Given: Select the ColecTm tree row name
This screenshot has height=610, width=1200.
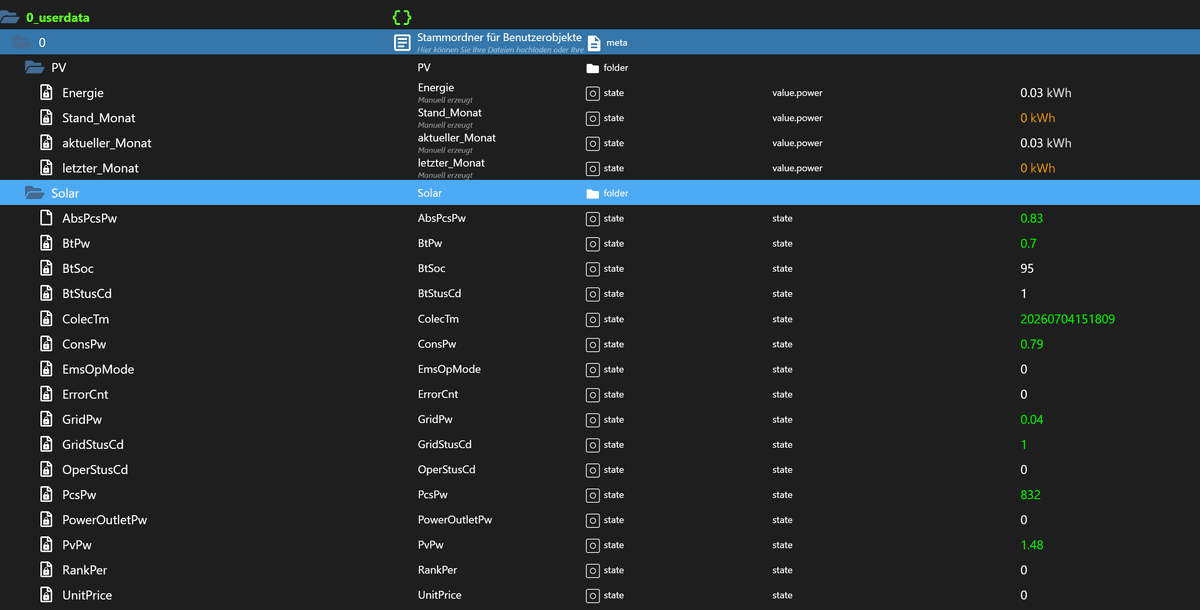Looking at the screenshot, I should click(86, 319).
